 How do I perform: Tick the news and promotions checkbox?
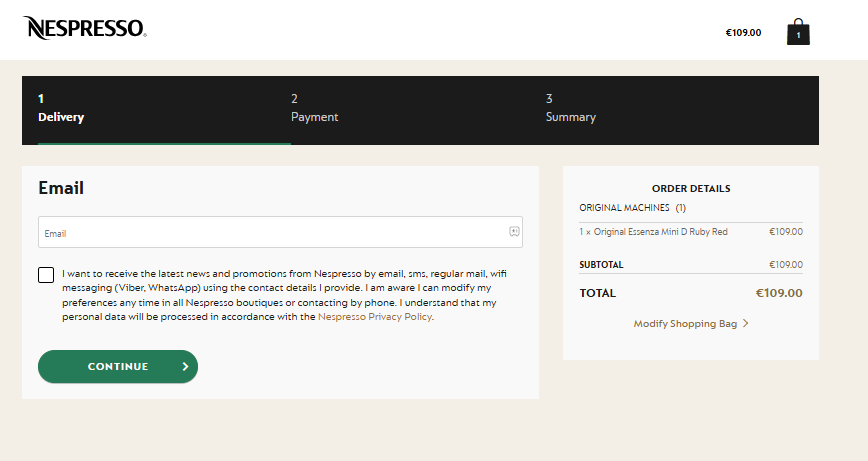point(46,275)
